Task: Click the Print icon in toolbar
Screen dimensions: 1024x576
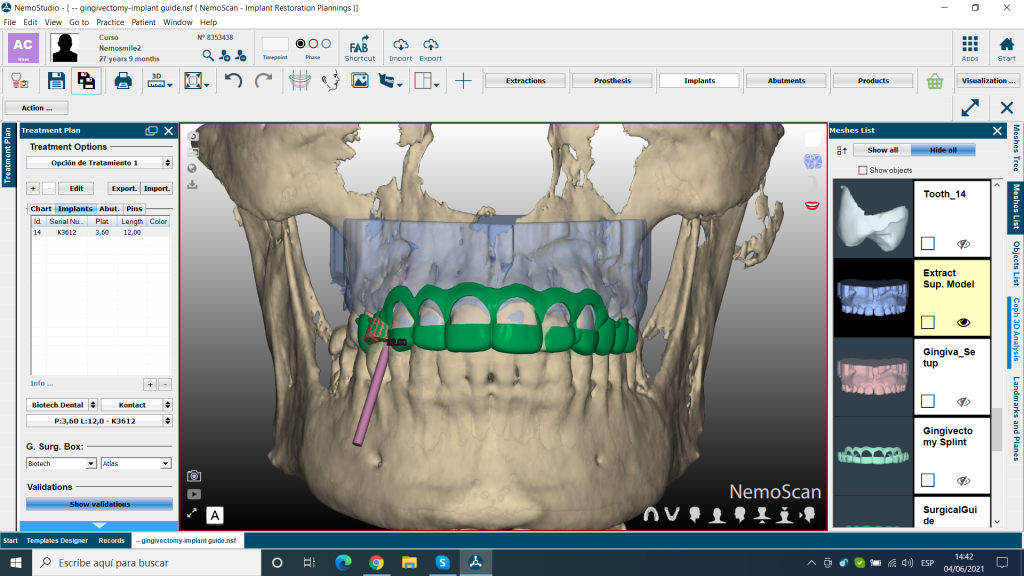Action: click(123, 81)
